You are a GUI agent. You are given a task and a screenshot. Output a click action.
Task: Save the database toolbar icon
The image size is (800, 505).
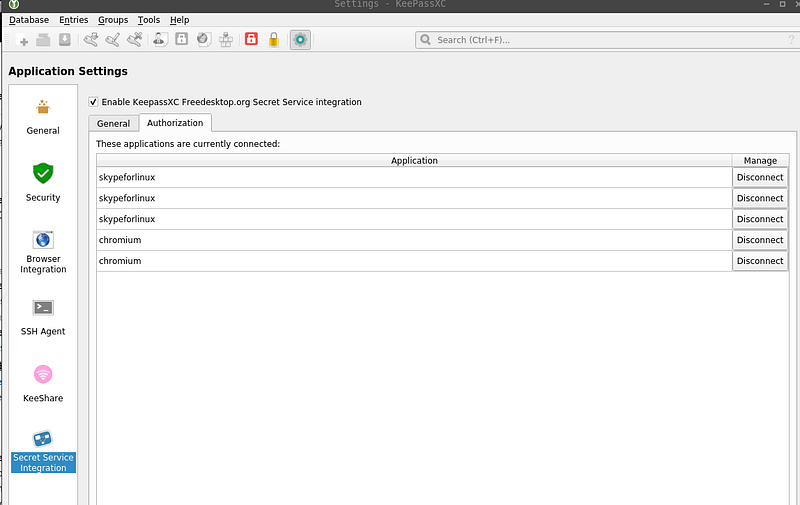[x=65, y=40]
